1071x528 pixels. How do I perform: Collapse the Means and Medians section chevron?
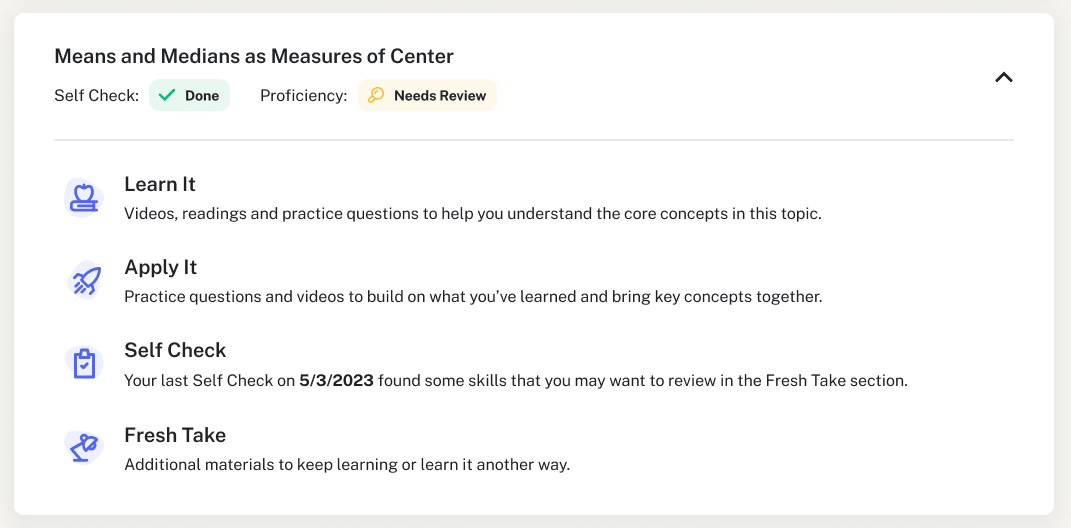[x=1004, y=77]
